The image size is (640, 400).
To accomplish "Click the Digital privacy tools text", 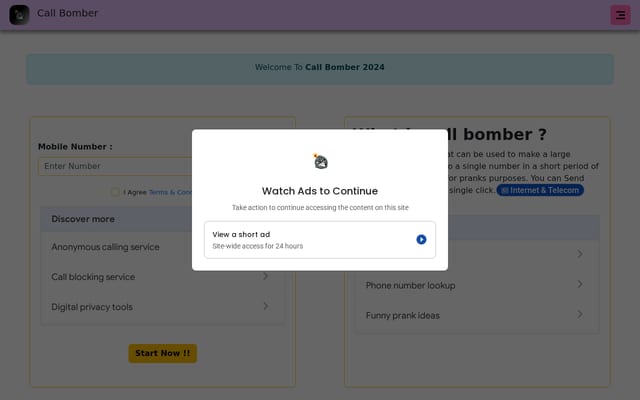I will pyautogui.click(x=92, y=307).
